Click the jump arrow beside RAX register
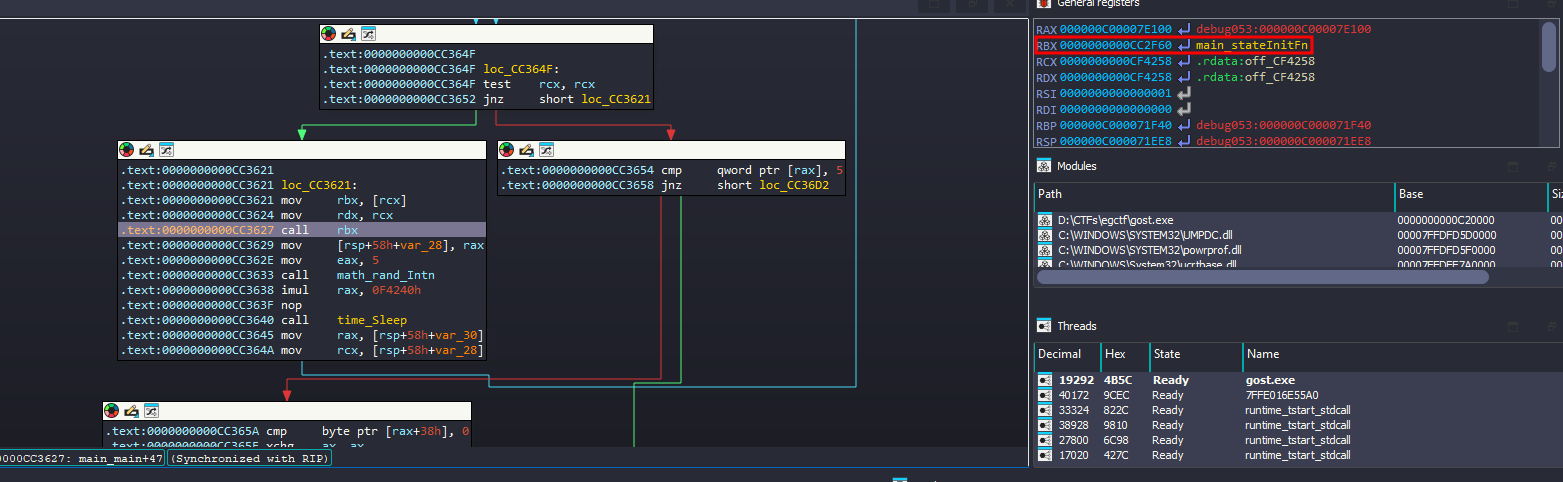 [x=1185, y=30]
